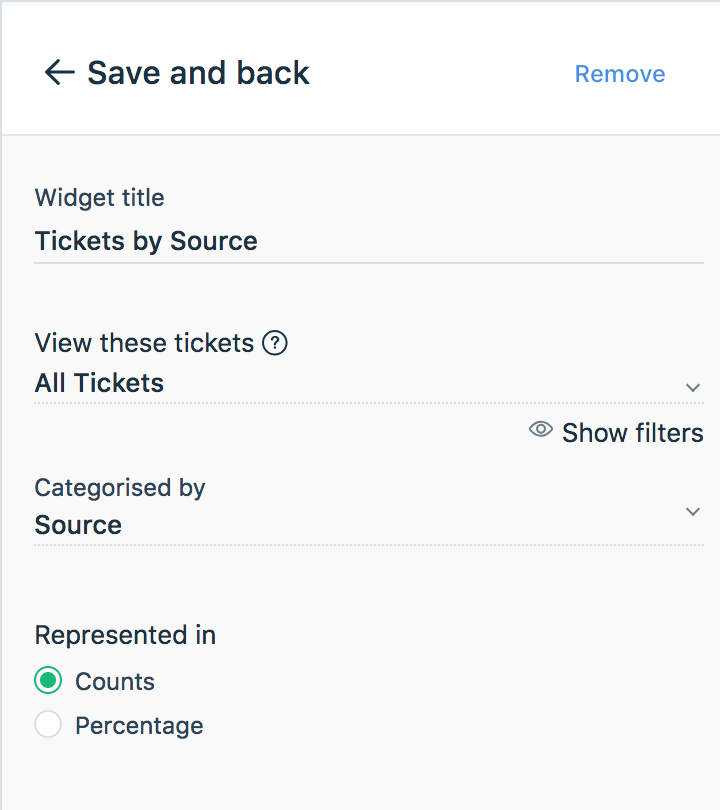The height and width of the screenshot is (810, 720).
Task: Click the "Widget title" field label
Action: 99,198
